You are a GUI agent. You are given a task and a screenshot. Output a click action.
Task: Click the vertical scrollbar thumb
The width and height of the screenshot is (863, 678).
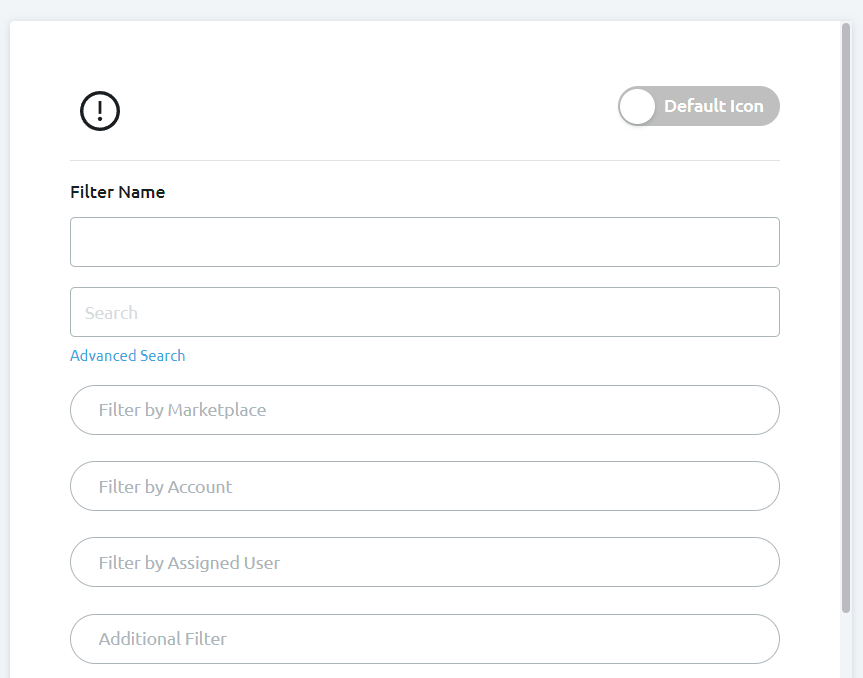(x=846, y=300)
